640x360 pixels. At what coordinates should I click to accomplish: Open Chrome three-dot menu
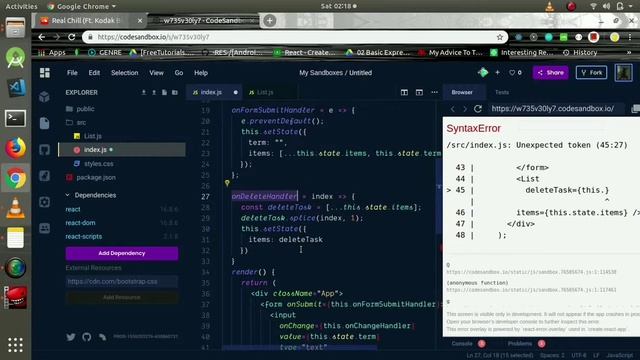(x=630, y=37)
